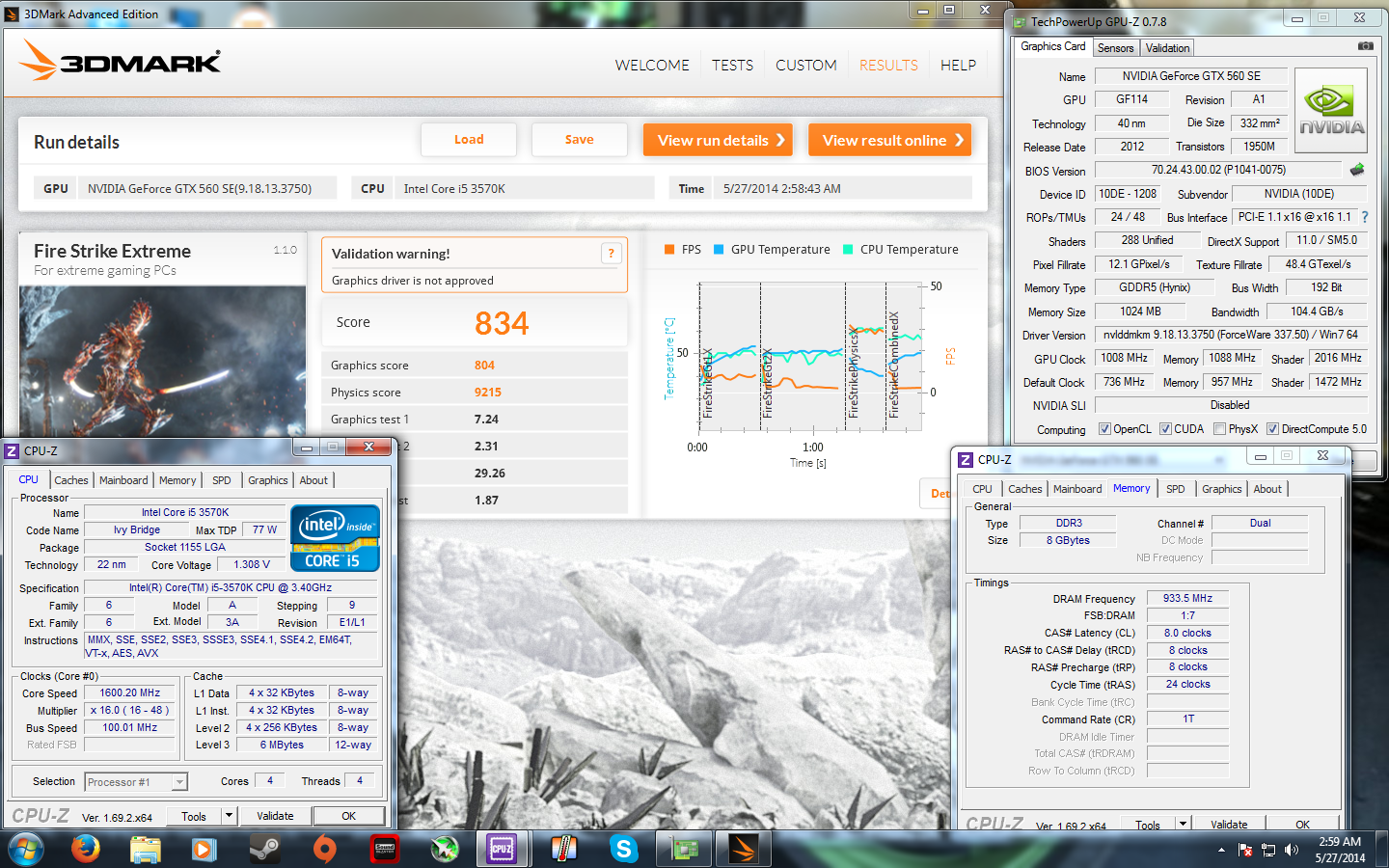Click the GPU-Z screenshot camera icon
The height and width of the screenshot is (868, 1389).
click(x=1365, y=46)
